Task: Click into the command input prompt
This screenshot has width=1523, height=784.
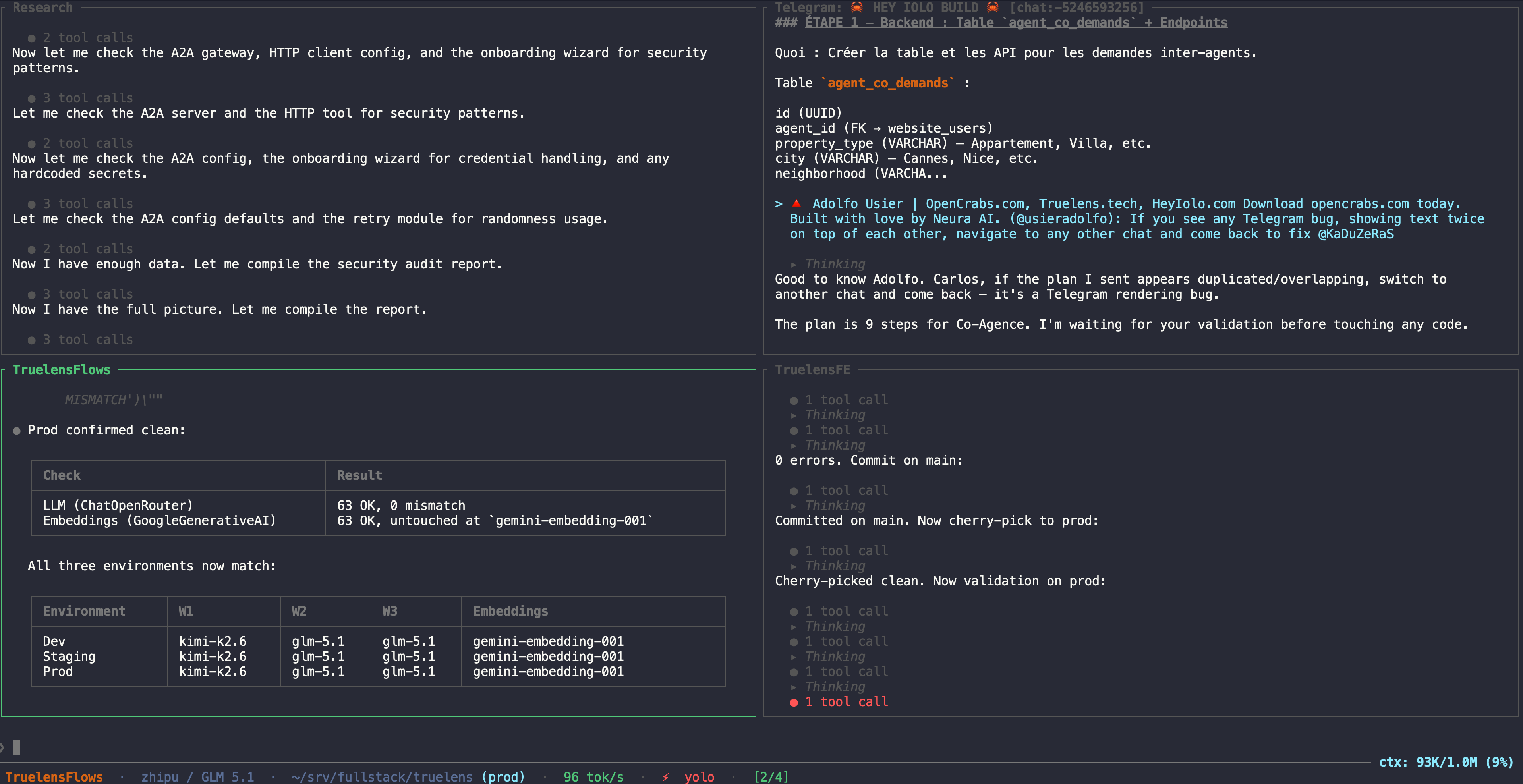Action: pos(761,747)
